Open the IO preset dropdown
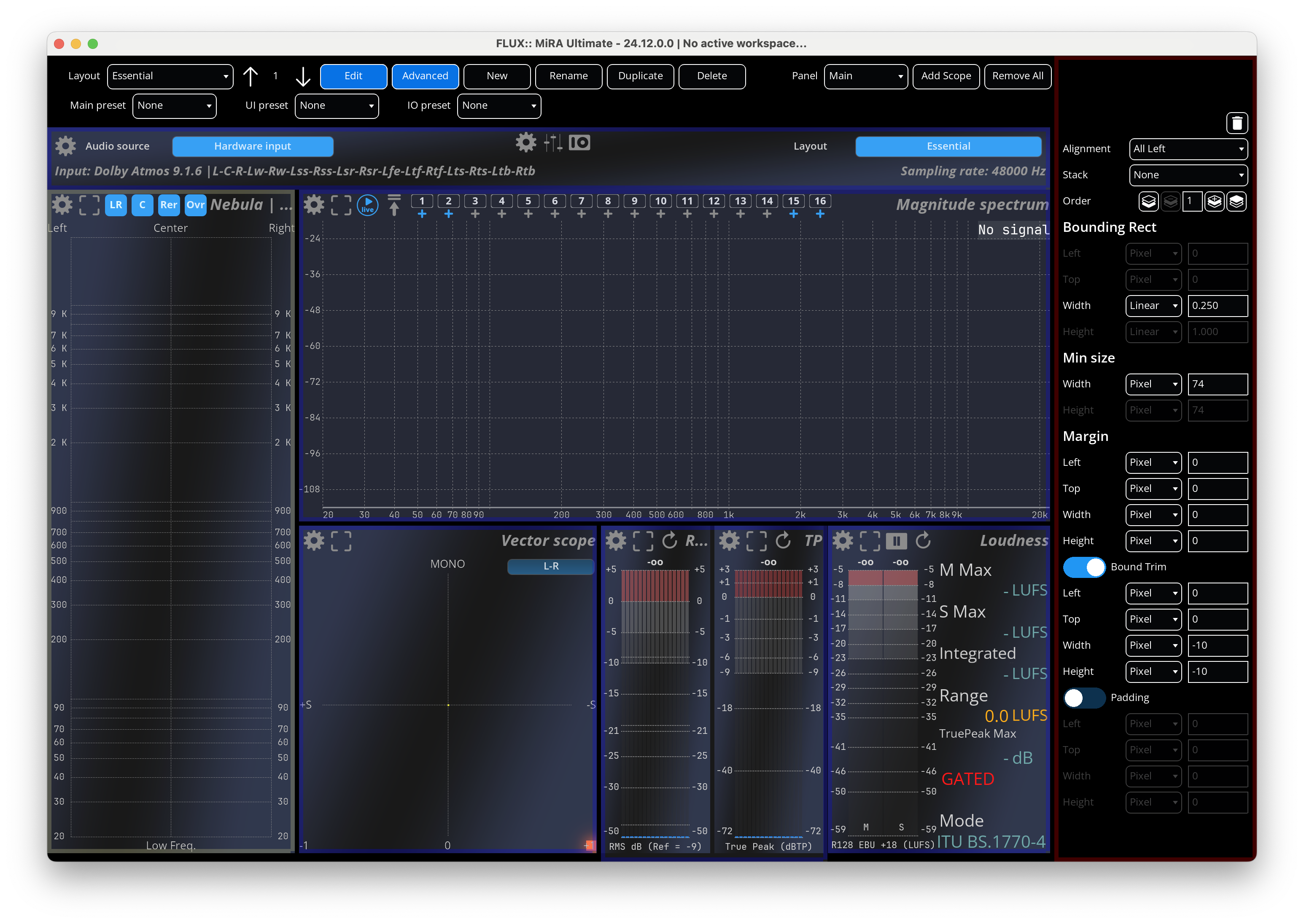Screen dimensions: 1304x924 [498, 106]
